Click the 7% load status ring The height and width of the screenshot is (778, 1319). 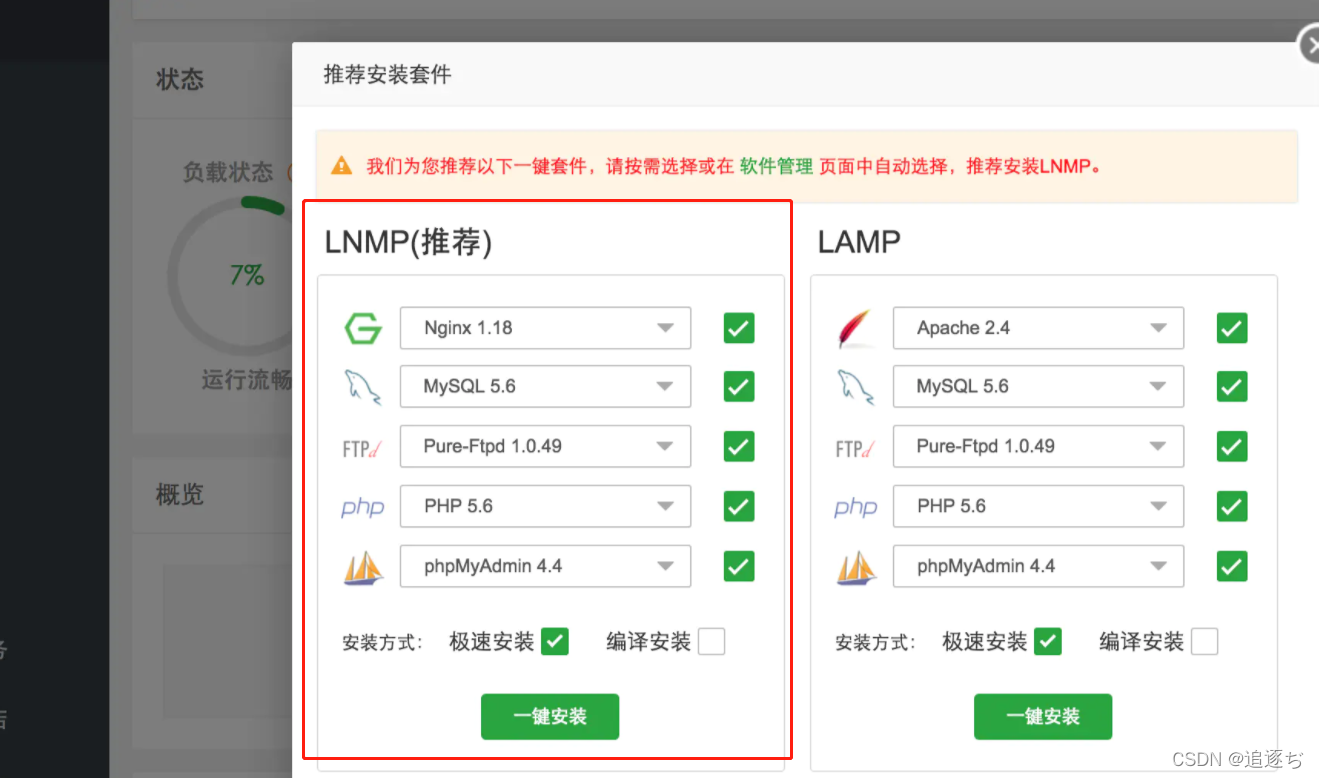pyautogui.click(x=245, y=277)
